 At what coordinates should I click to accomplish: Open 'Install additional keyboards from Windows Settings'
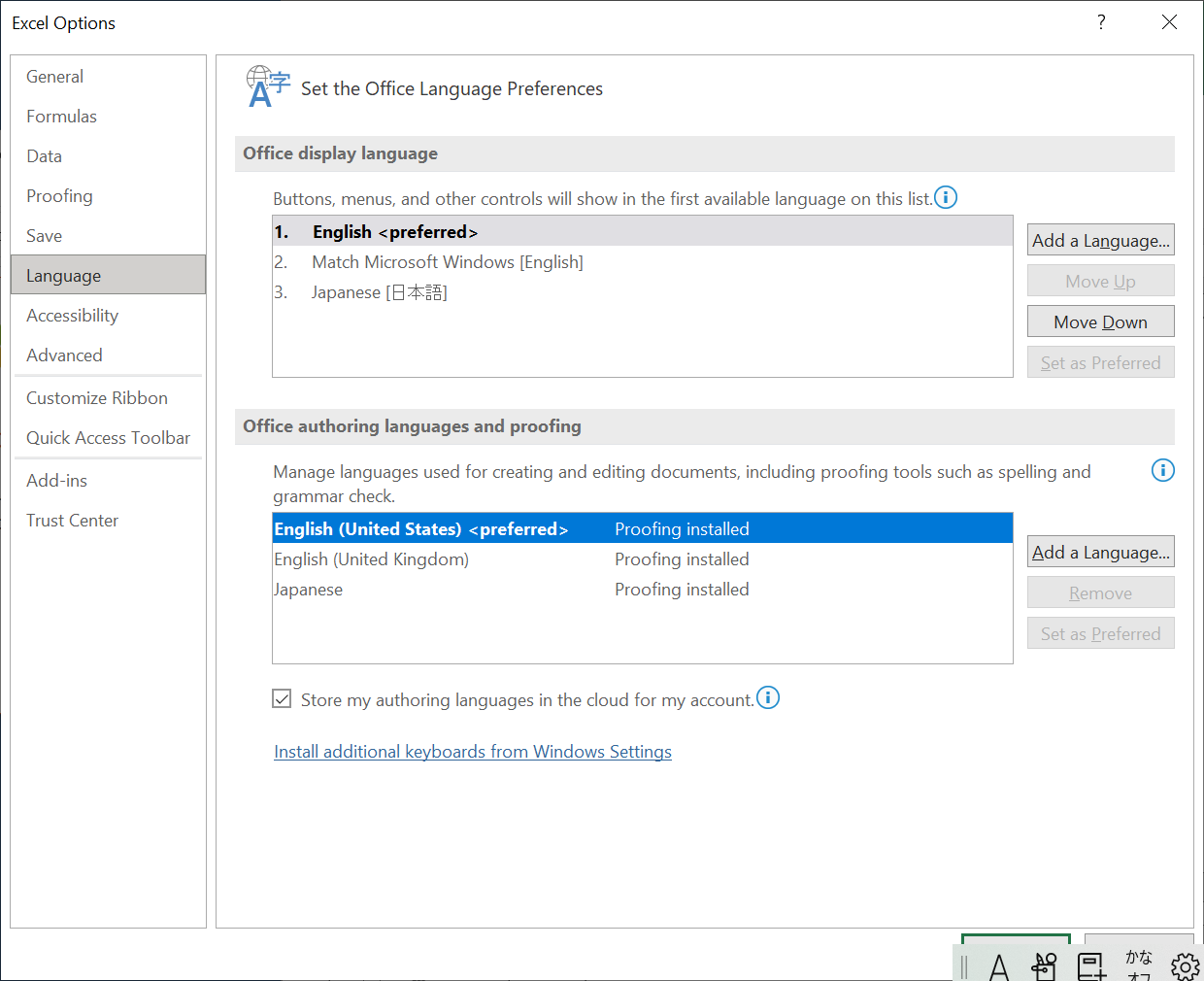[473, 751]
